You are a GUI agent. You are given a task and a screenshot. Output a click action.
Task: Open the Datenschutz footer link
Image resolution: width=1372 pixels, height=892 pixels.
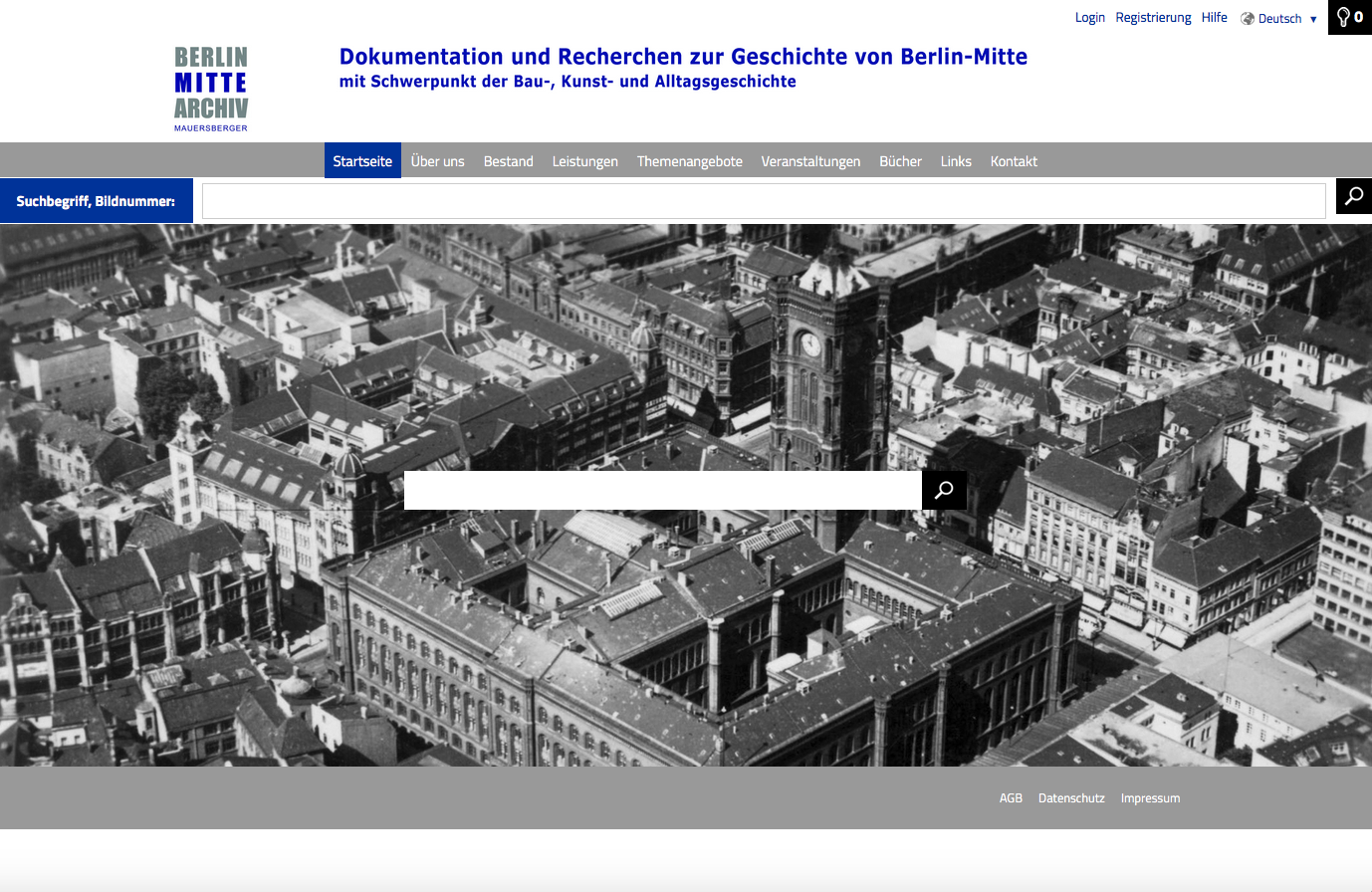tap(1070, 797)
